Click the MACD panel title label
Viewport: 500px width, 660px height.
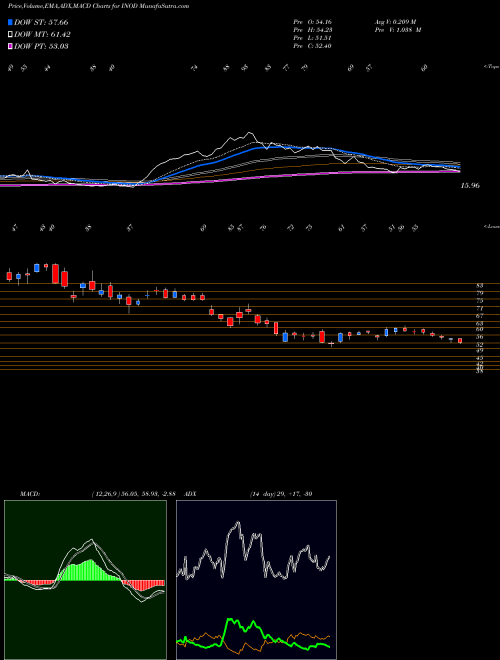(30, 494)
